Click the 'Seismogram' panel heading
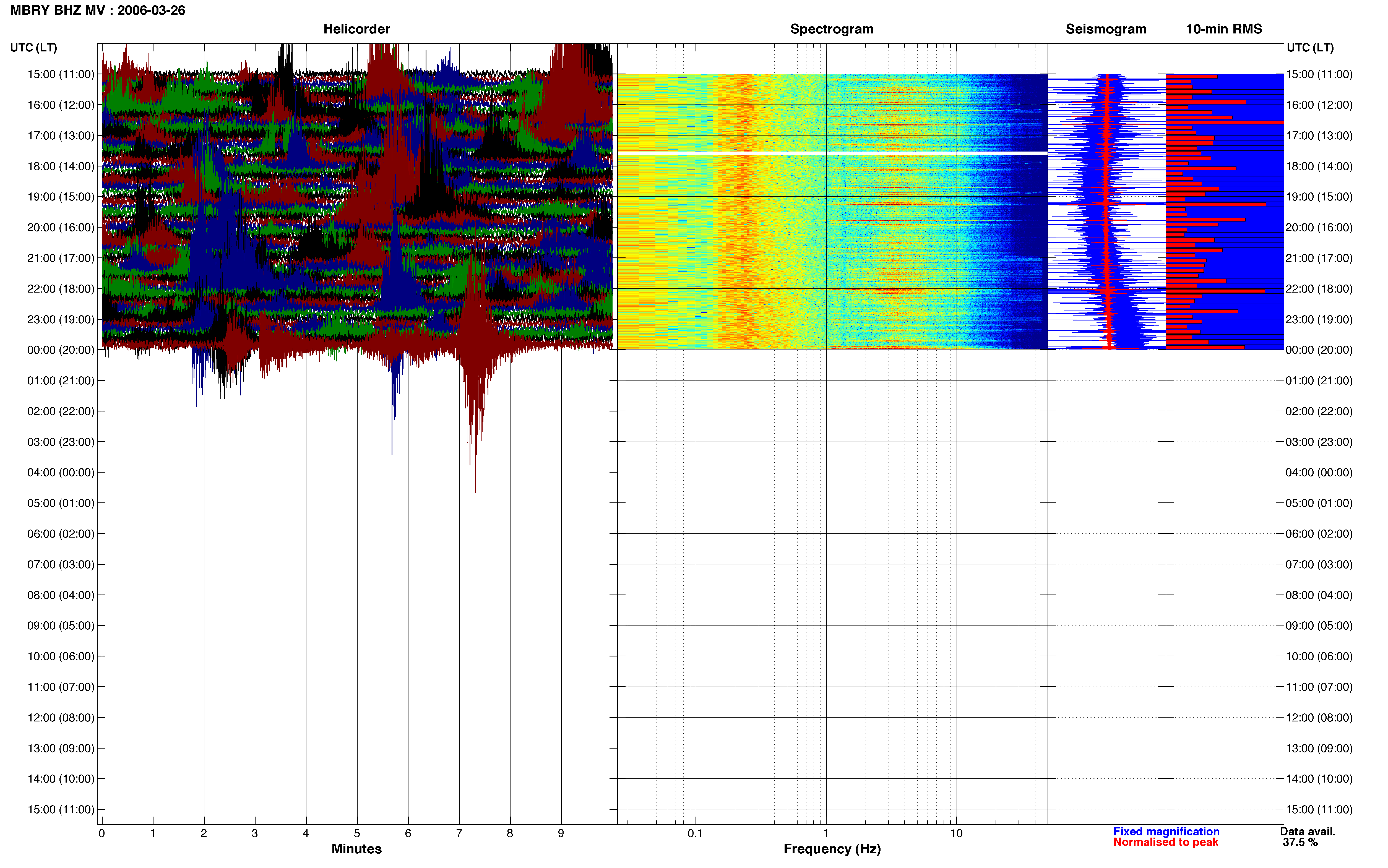Image resolution: width=1388 pixels, height=868 pixels. pyautogui.click(x=1106, y=29)
